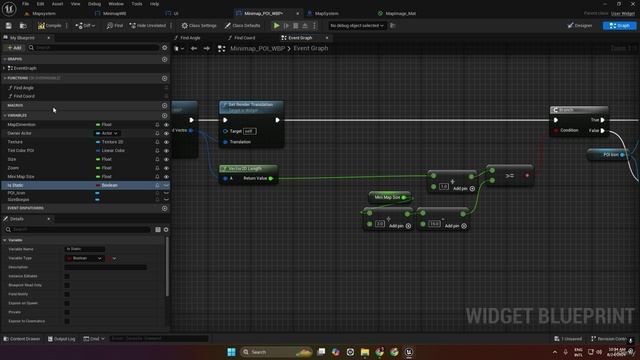The image size is (640, 360).
Task: Switch to the Find Angle graph tab
Action: click(190, 38)
